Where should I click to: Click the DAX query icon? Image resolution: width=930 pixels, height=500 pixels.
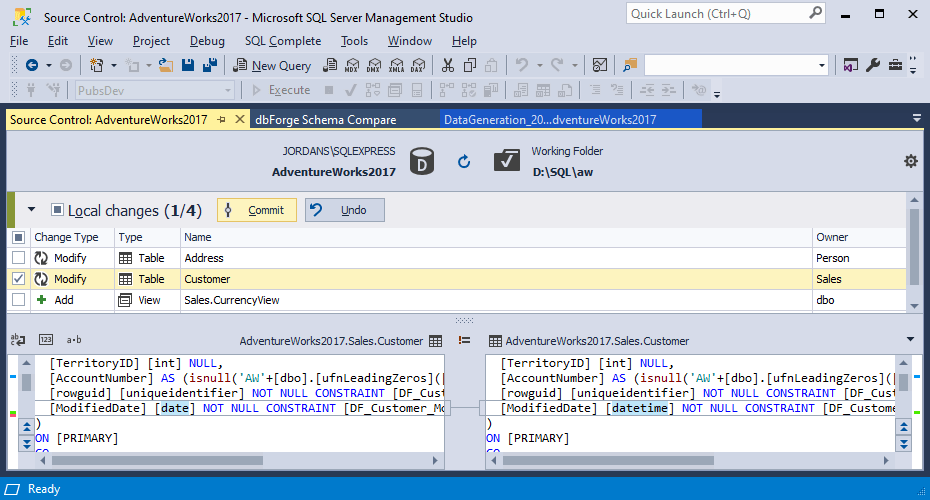coord(418,65)
